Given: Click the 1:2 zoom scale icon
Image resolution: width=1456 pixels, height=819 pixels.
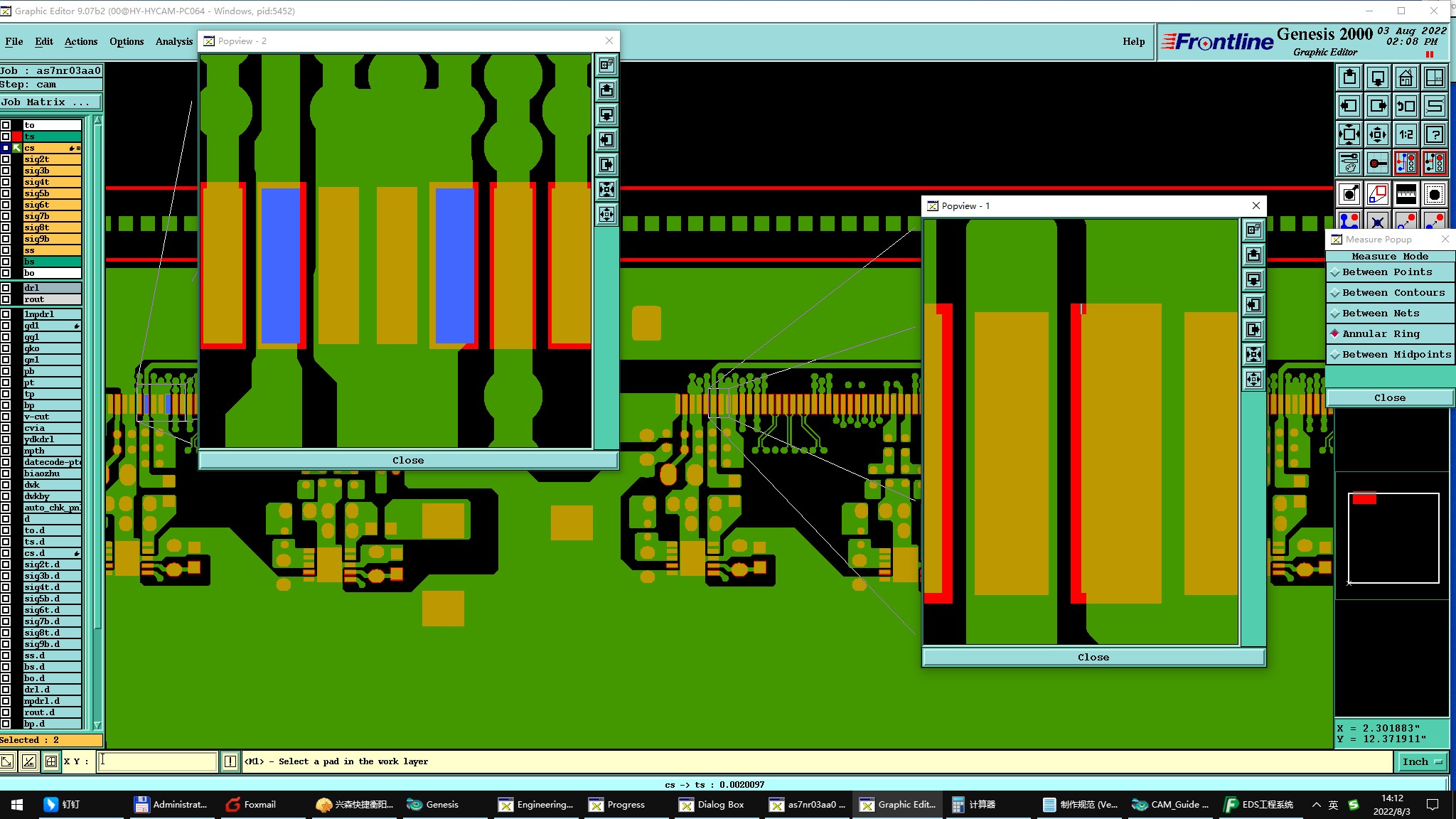Looking at the screenshot, I should tap(1406, 134).
